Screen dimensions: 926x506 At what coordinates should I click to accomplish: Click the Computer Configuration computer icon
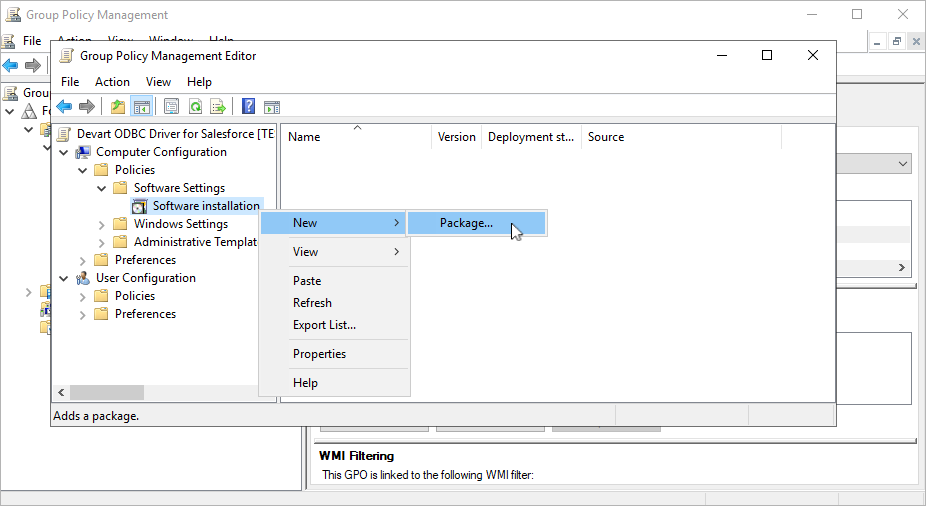click(x=83, y=152)
